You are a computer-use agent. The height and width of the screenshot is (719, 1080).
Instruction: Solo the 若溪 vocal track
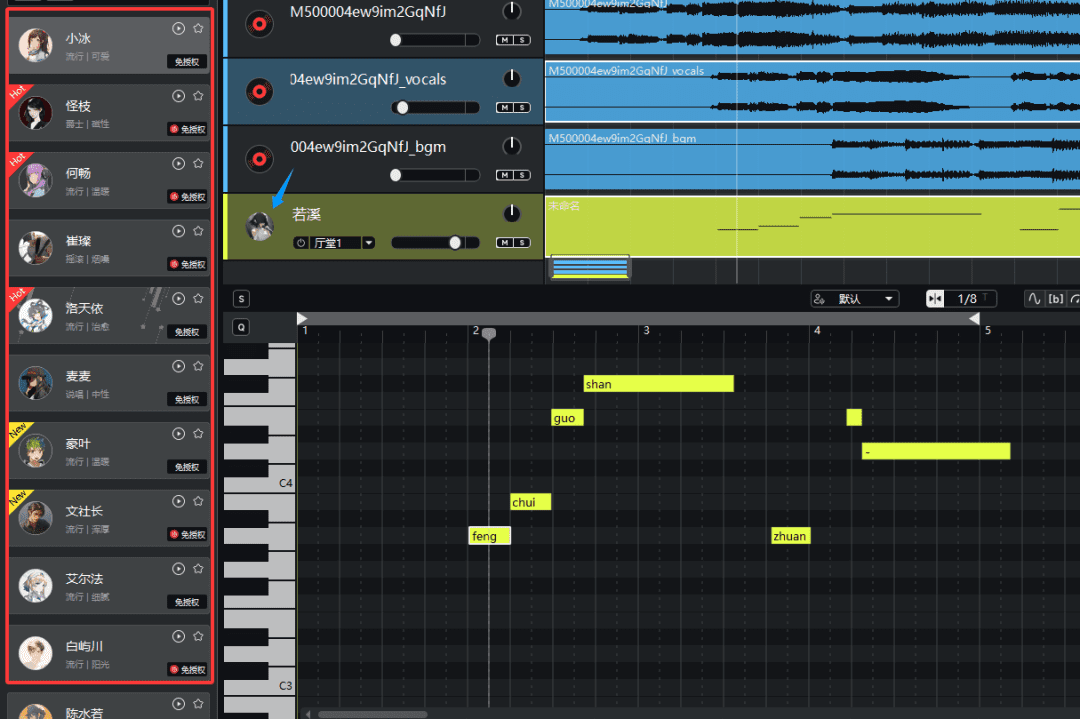[x=522, y=242]
